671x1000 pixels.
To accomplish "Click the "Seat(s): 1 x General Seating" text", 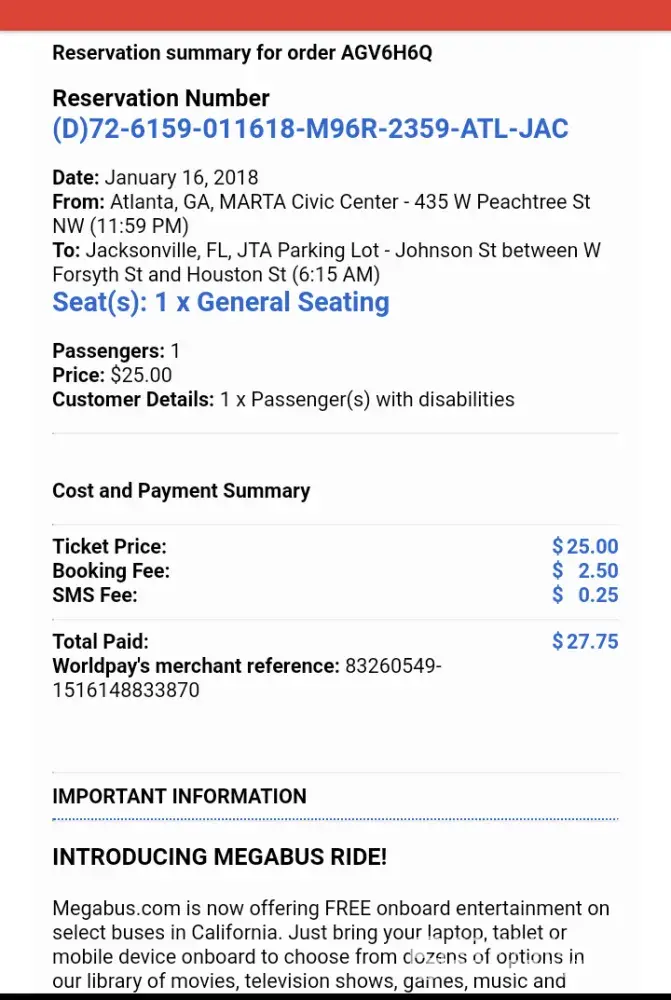I will 221,302.
